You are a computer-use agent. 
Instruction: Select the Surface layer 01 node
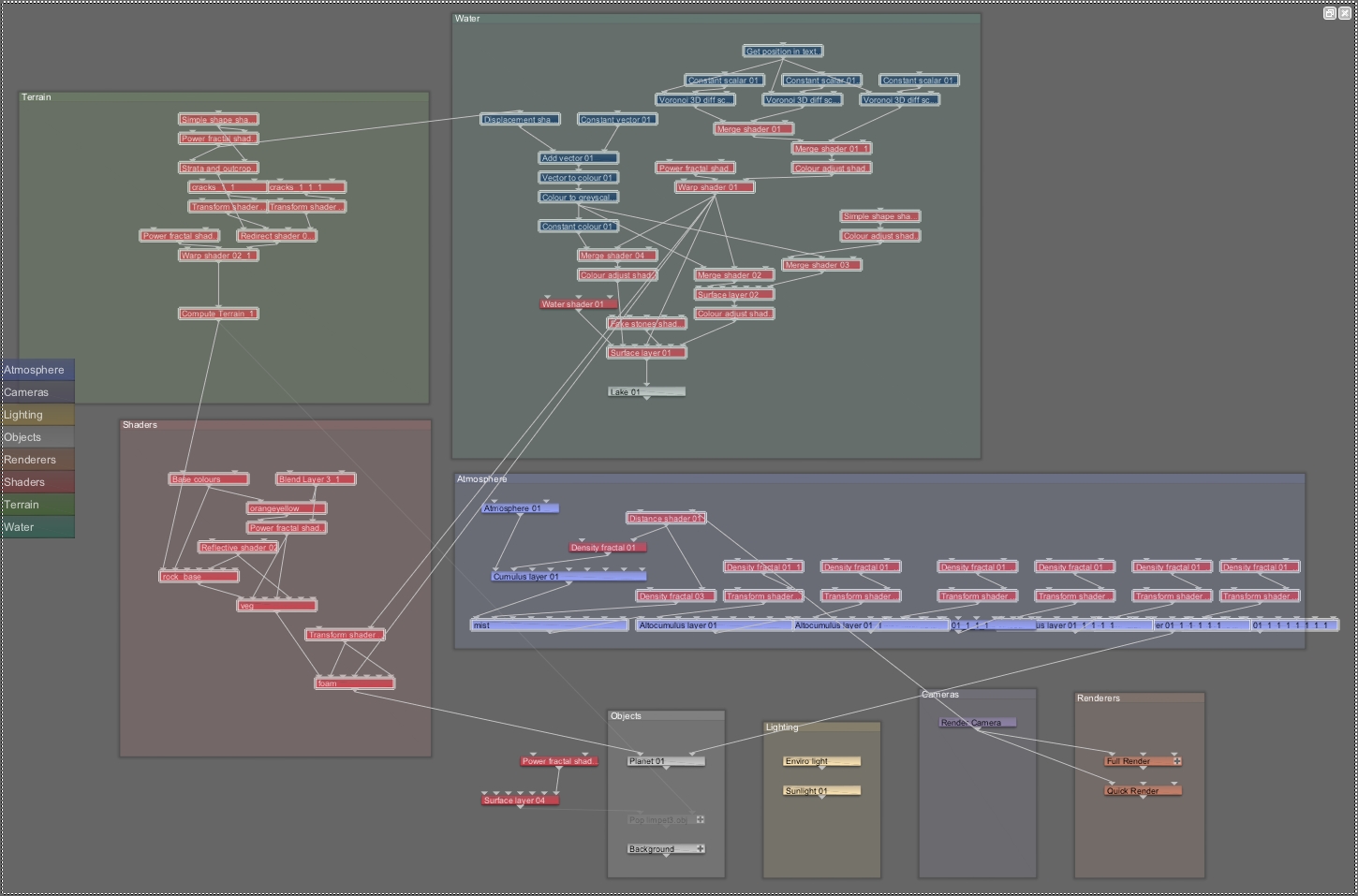point(646,353)
